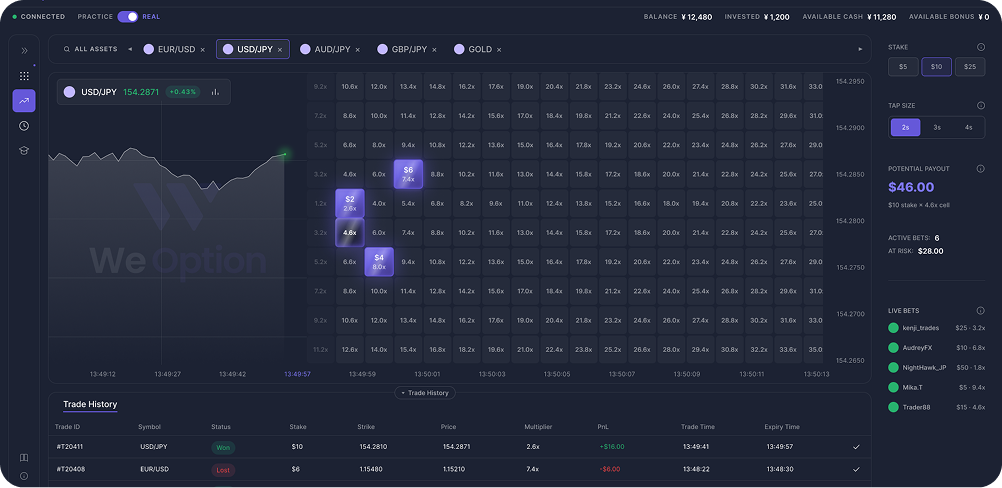The height and width of the screenshot is (488, 1002).
Task: Click the Won status badge
Action: tap(223, 447)
